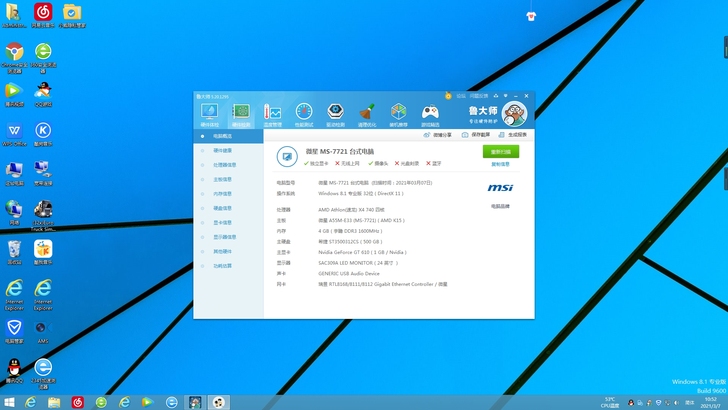This screenshot has height=410, width=728.
Task: Click the round computer icon beside MS-7721 title
Action: (287, 156)
